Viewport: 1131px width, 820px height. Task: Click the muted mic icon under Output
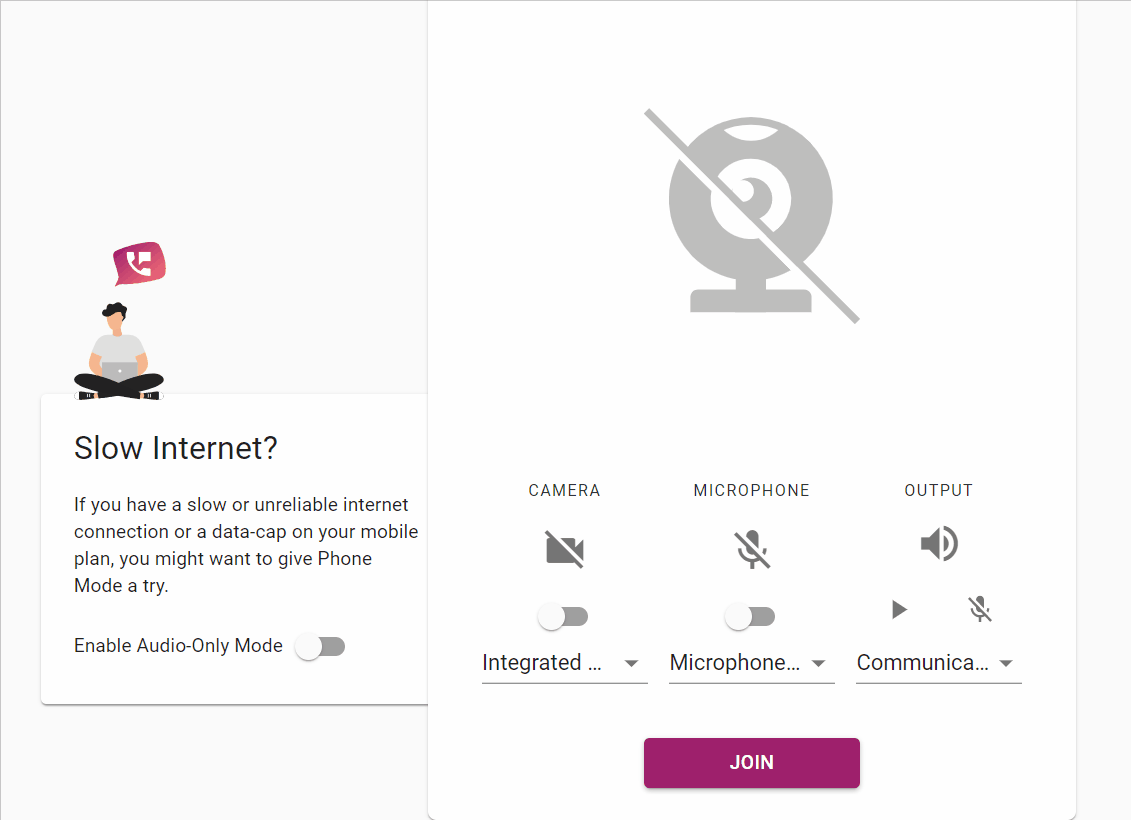coord(979,609)
